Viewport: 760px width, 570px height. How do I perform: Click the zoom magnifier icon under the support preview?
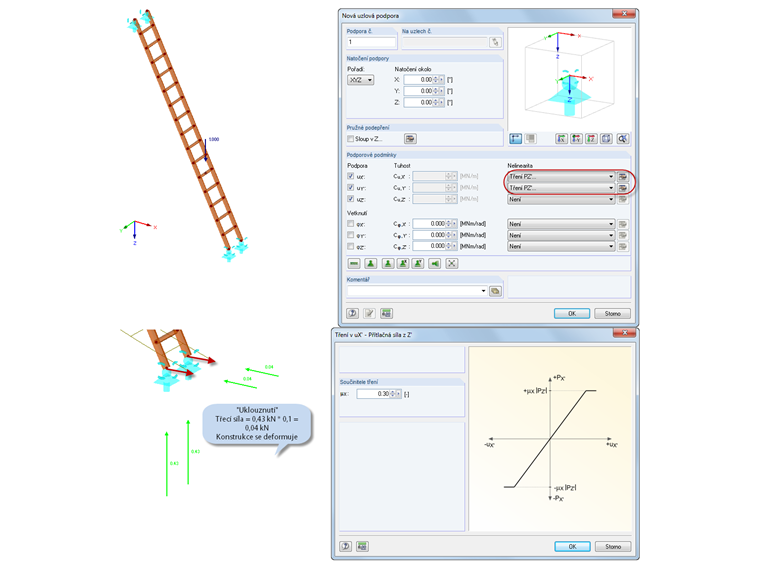pyautogui.click(x=622, y=139)
